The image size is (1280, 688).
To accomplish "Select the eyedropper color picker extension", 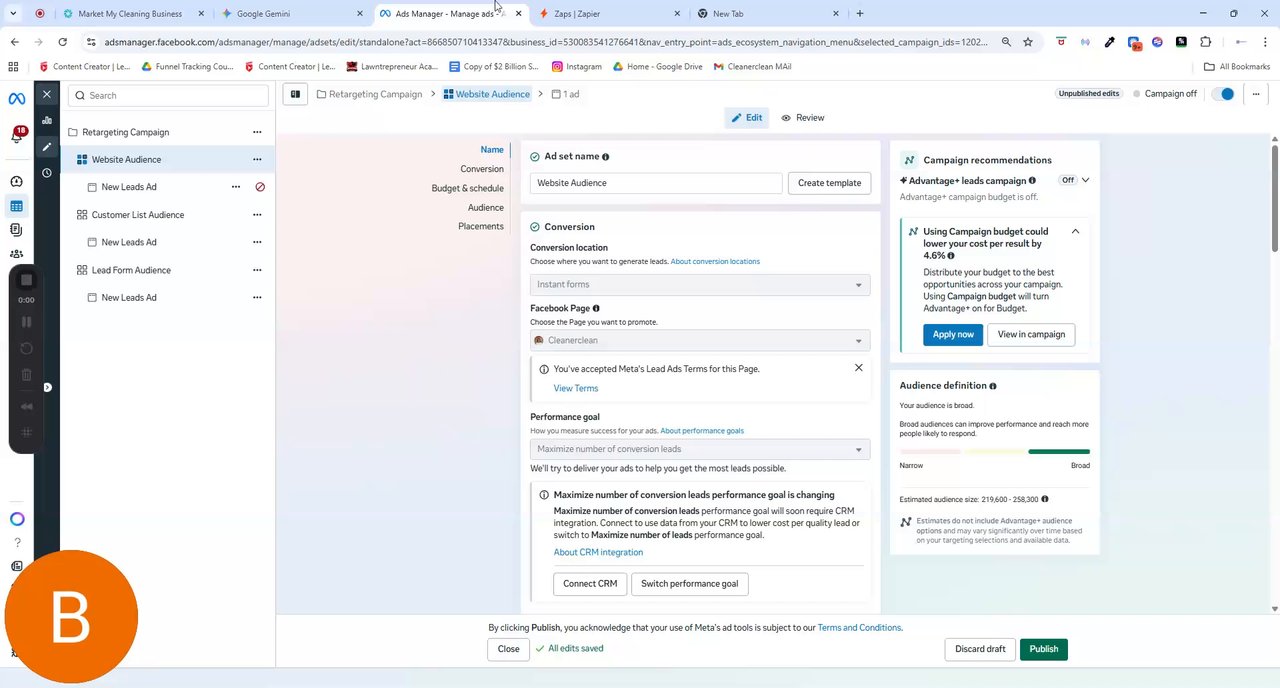I will point(1109,42).
